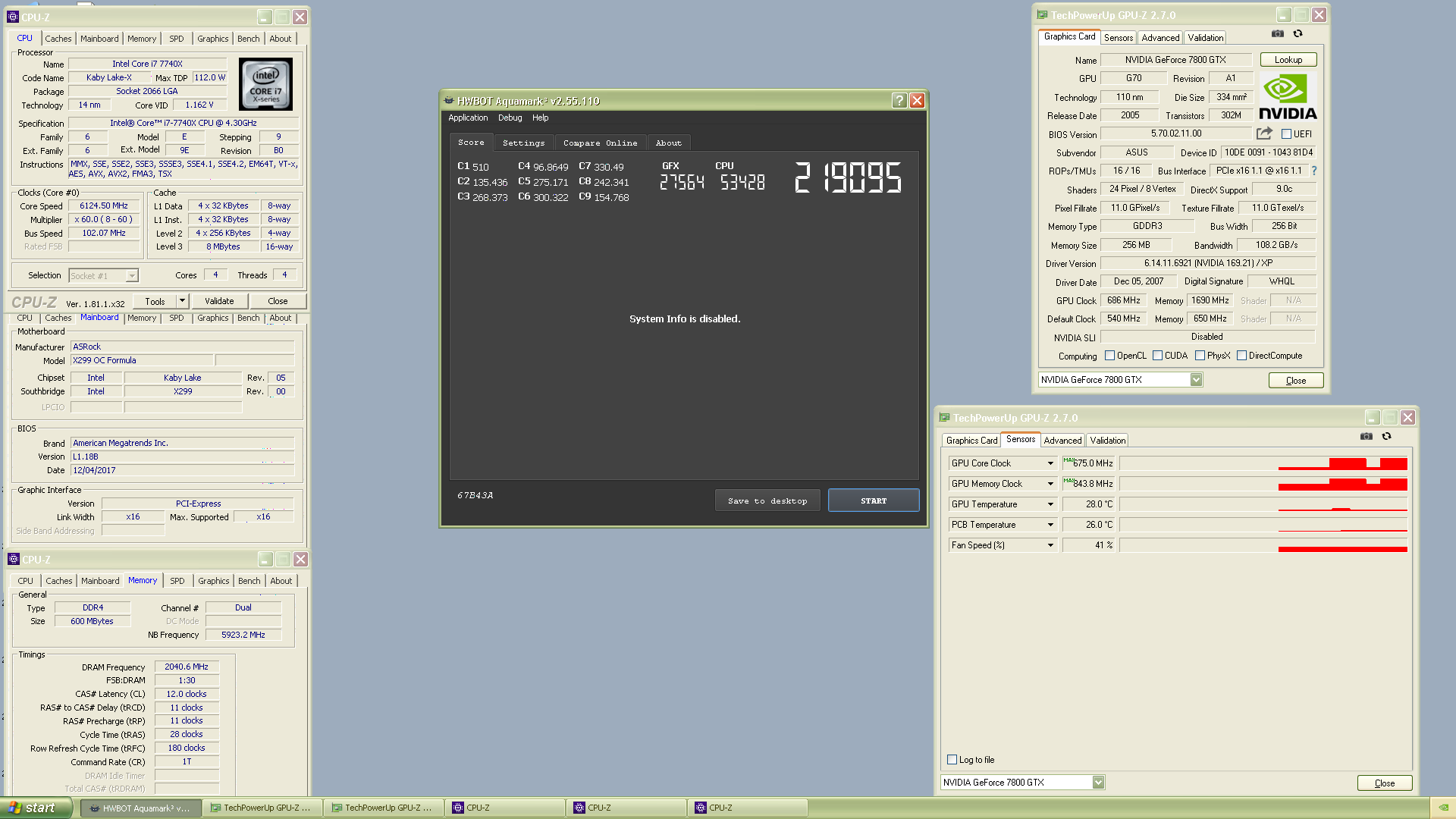This screenshot has height=819, width=1456.
Task: Click the GPU Memory Clock sensor graph
Action: [x=1263, y=484]
